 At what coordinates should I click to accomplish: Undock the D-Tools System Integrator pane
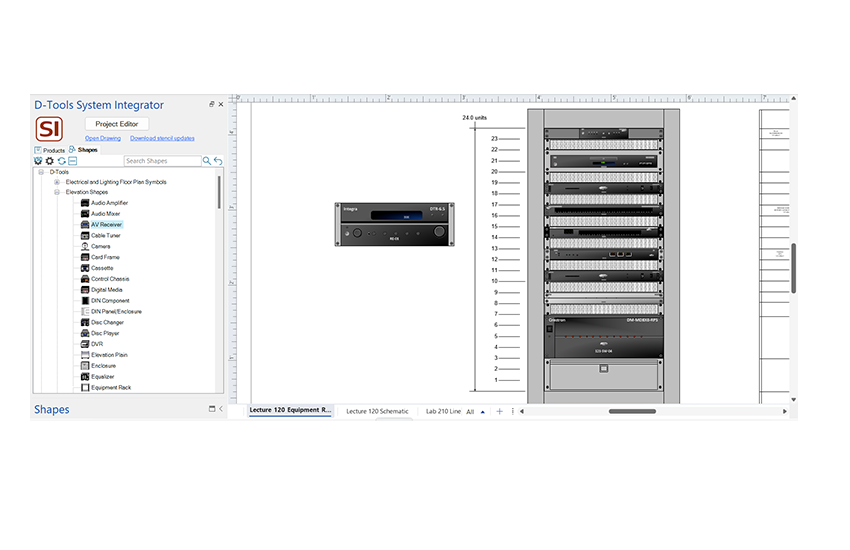click(x=211, y=104)
